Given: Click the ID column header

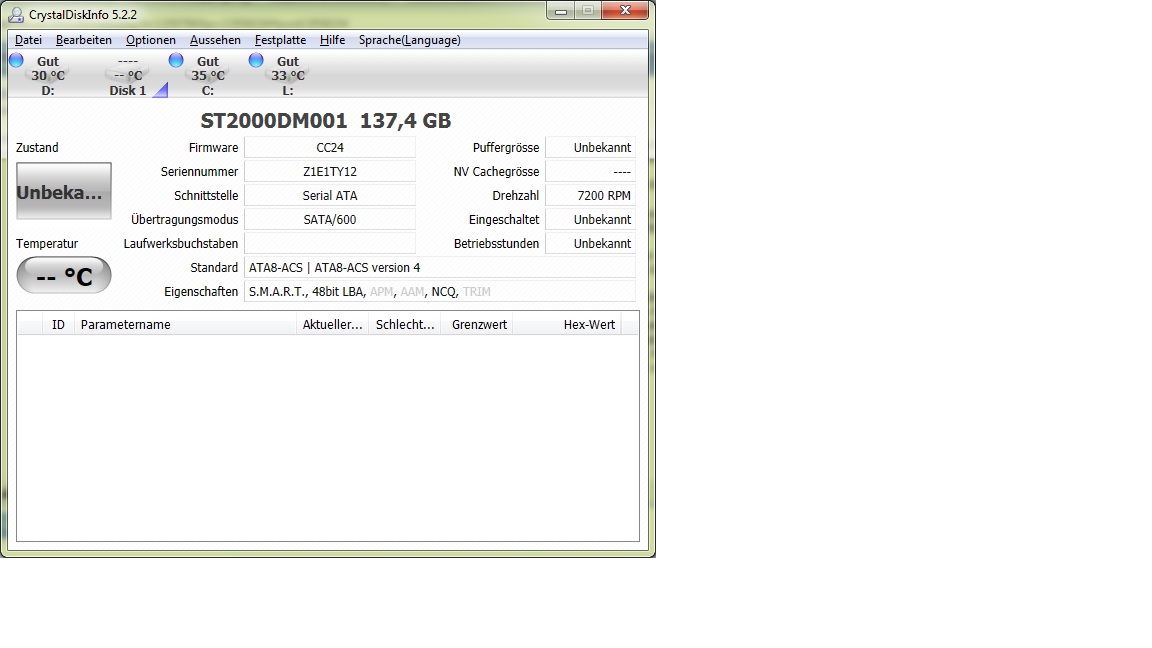Looking at the screenshot, I should (58, 325).
